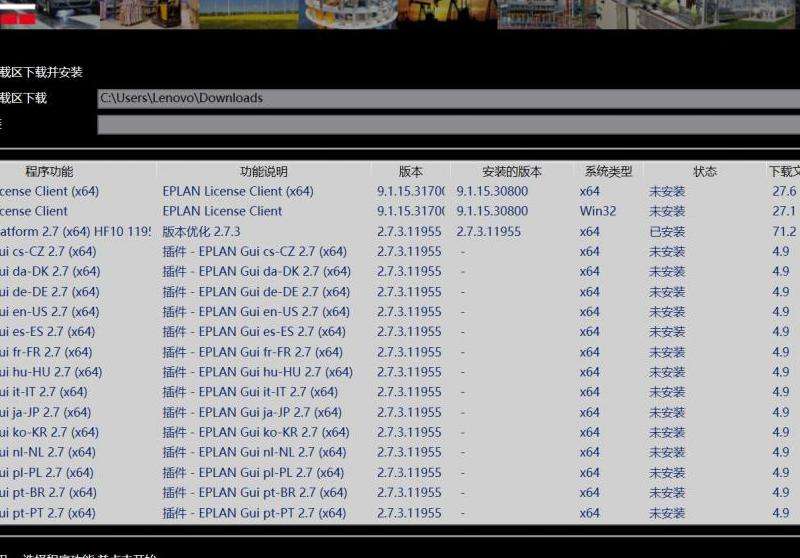Click the 系统类型 column header
The image size is (800, 558).
608,171
